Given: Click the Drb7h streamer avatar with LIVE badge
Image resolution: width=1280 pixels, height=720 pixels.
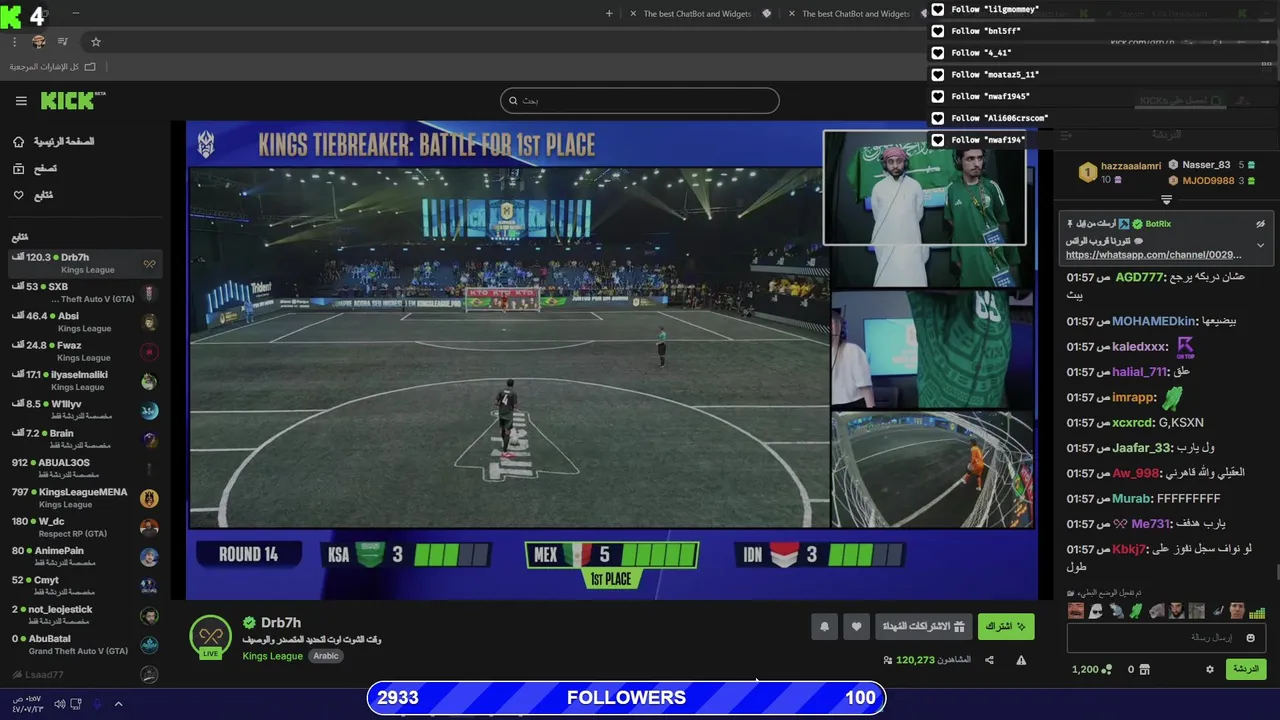Looking at the screenshot, I should (x=210, y=637).
